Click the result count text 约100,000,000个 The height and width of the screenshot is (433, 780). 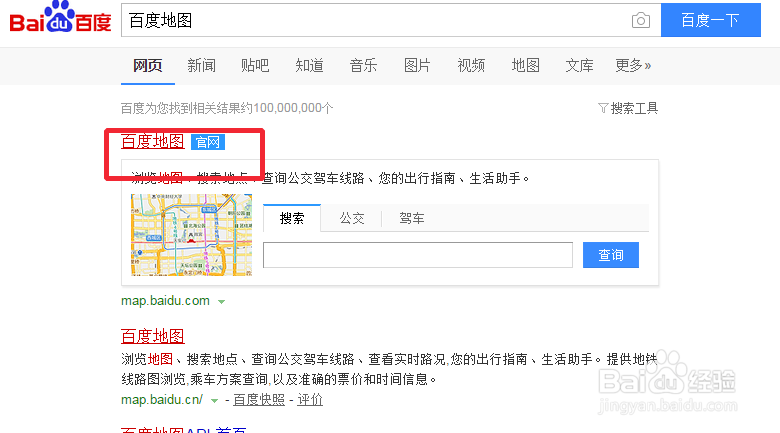(x=287, y=108)
